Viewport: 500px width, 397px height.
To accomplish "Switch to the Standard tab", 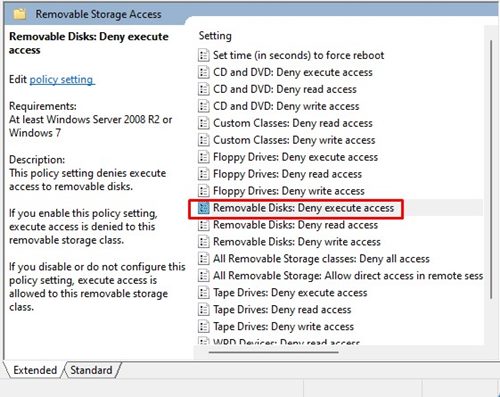I will [x=91, y=370].
